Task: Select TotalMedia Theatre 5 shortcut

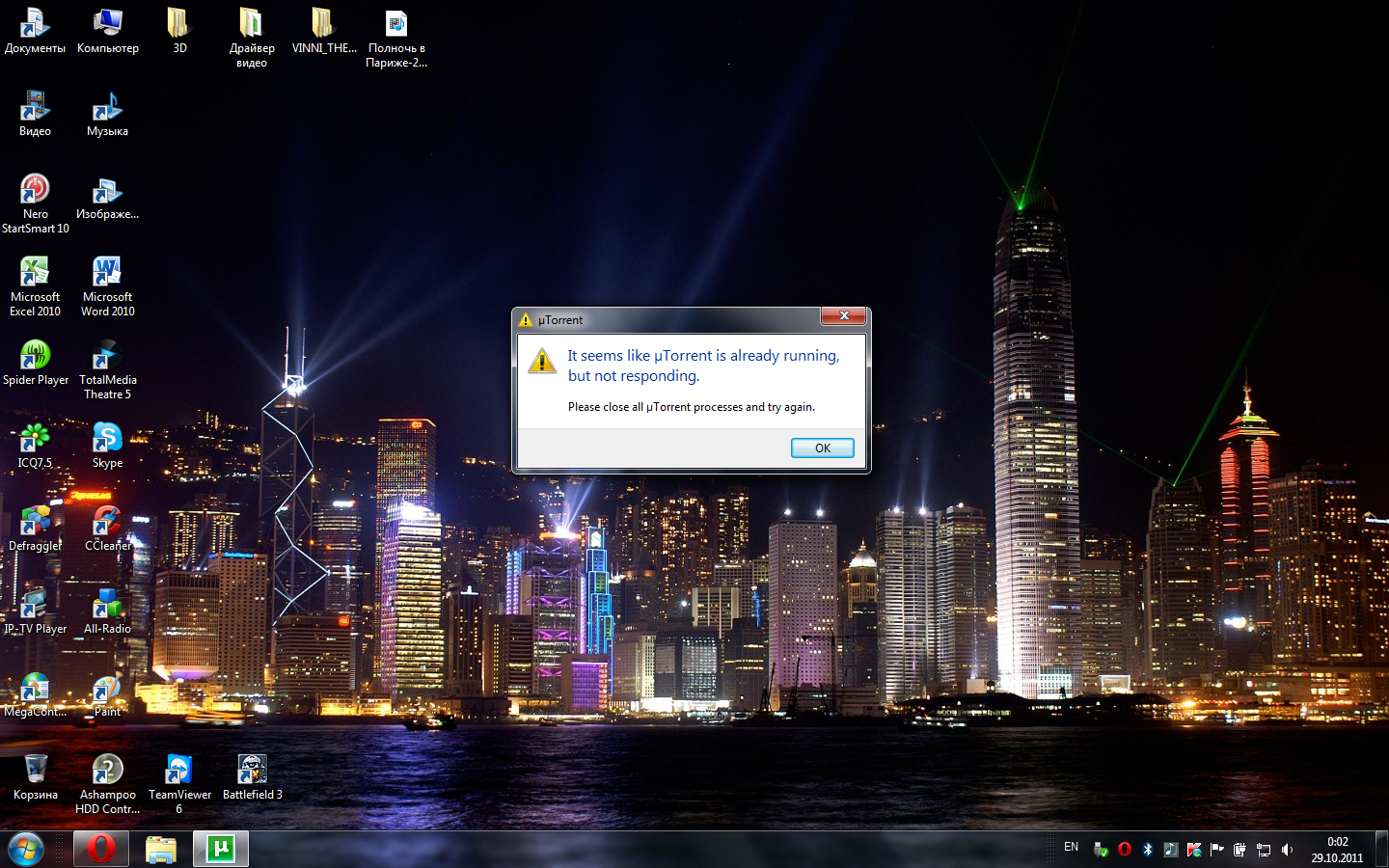Action: point(107,369)
